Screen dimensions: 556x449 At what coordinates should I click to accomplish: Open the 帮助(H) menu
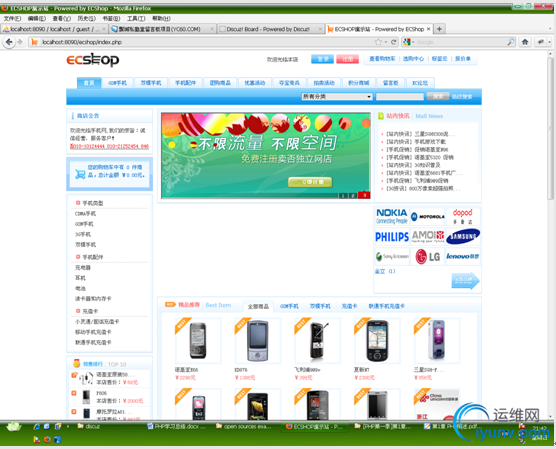click(161, 18)
